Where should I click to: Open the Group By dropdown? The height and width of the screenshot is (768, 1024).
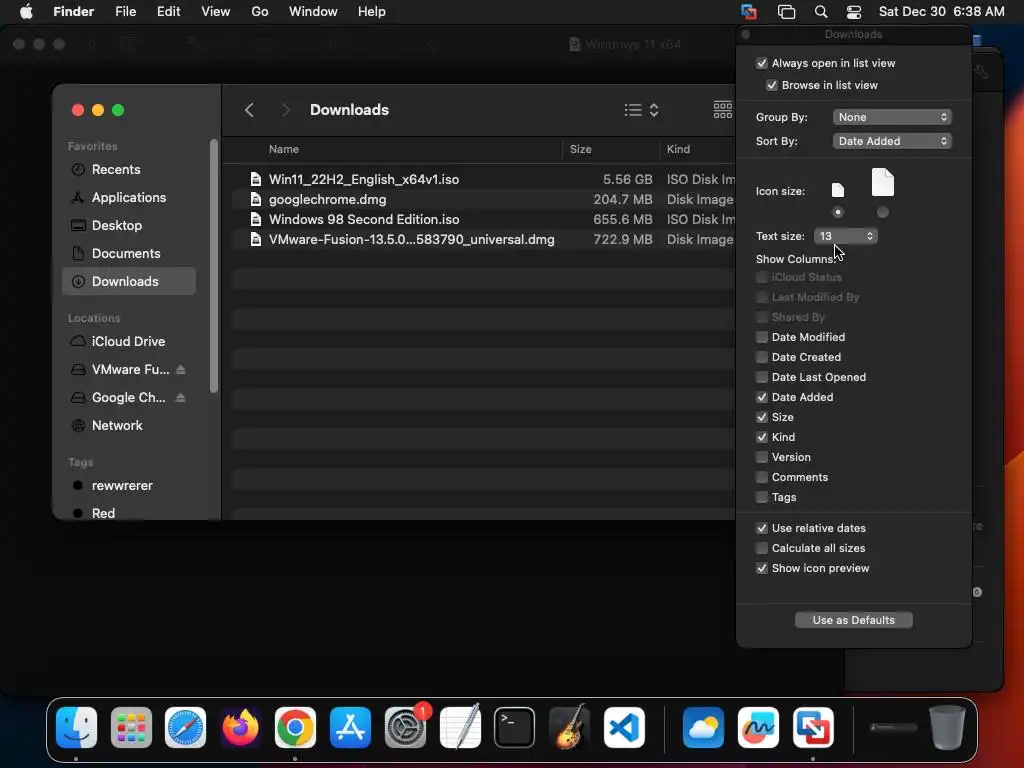pyautogui.click(x=892, y=117)
